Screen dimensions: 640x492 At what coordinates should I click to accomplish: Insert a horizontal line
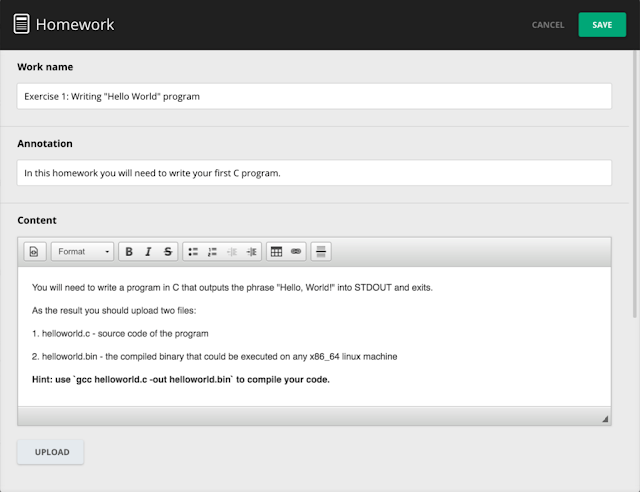click(321, 252)
